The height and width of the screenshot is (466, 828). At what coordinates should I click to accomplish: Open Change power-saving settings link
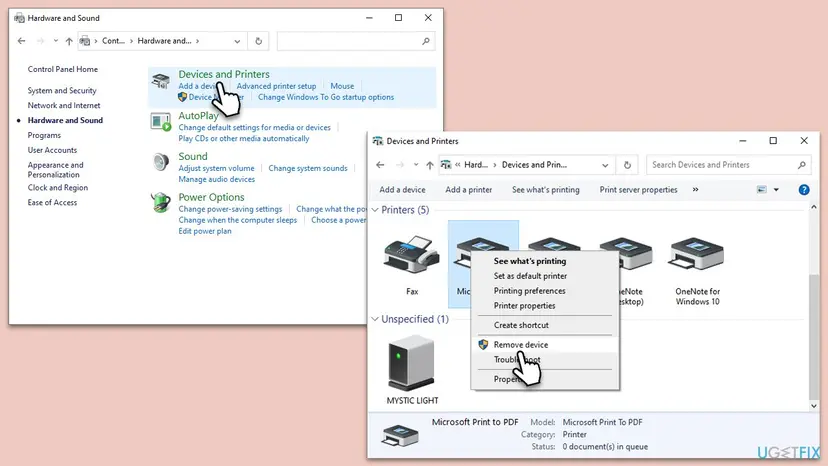(230, 209)
